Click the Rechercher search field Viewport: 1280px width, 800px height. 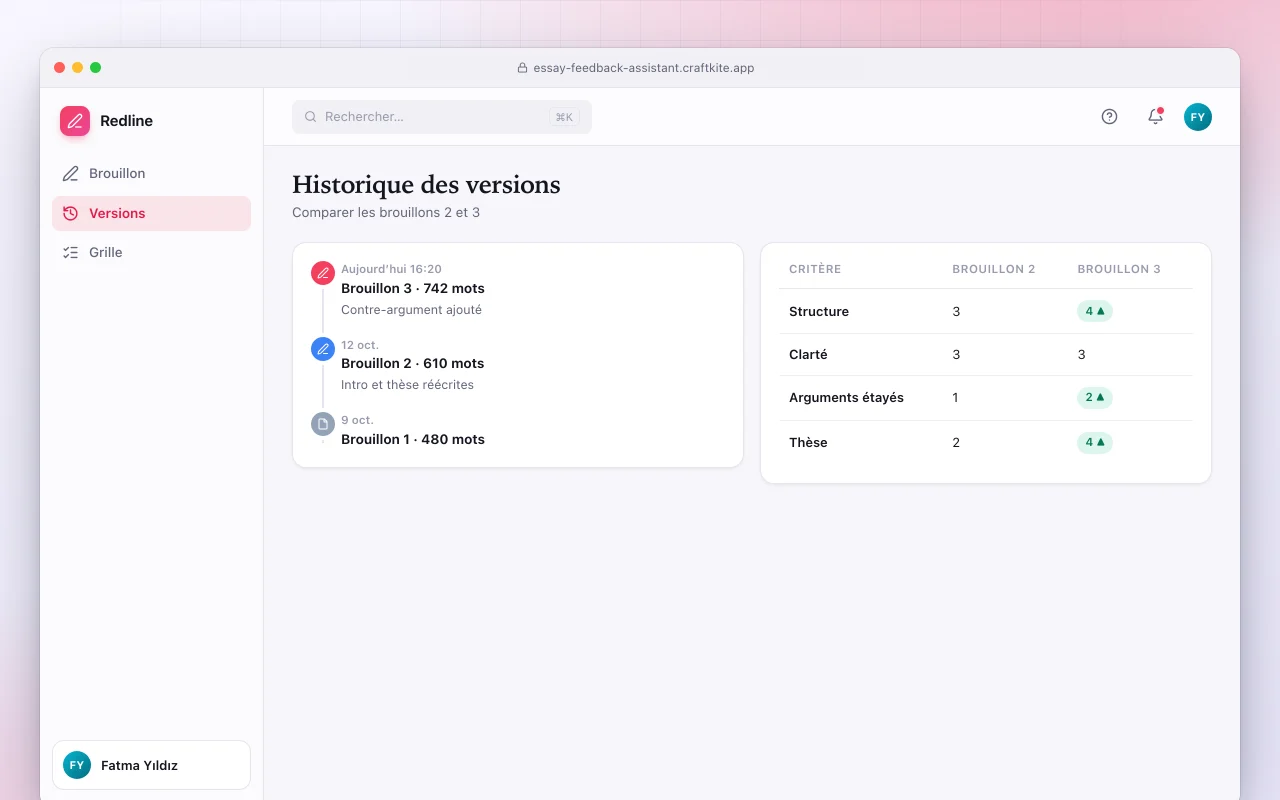coord(442,117)
